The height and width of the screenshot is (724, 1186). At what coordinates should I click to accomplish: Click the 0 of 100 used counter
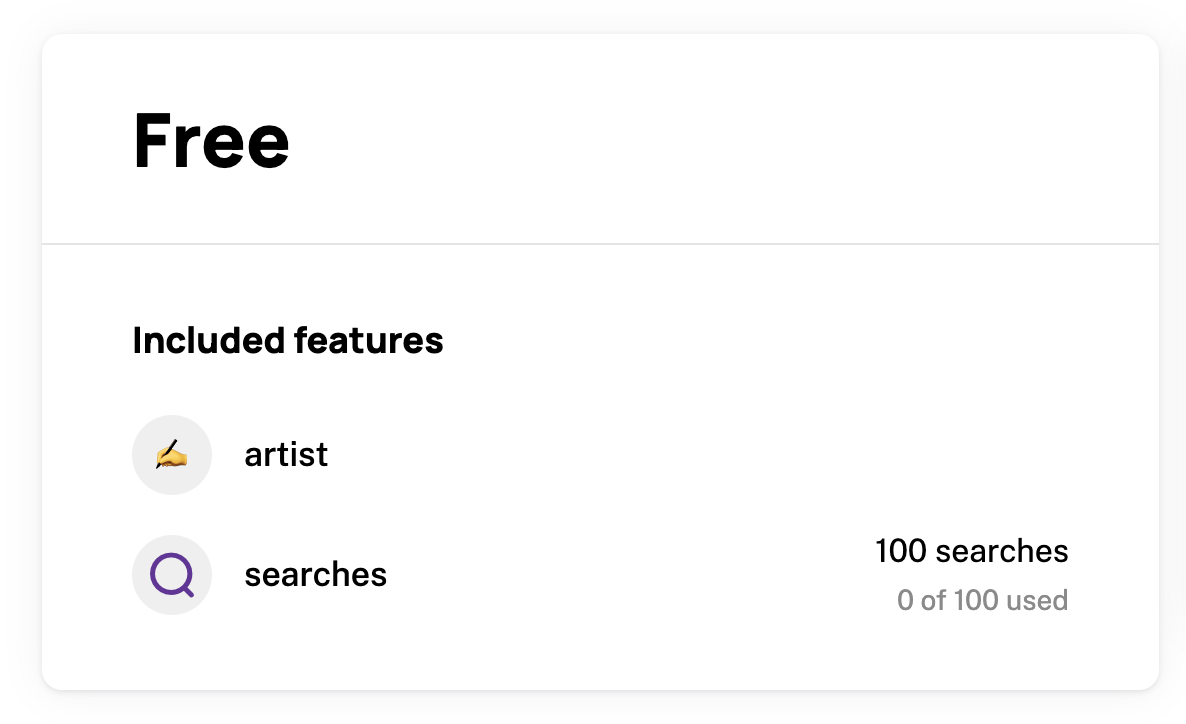982,600
